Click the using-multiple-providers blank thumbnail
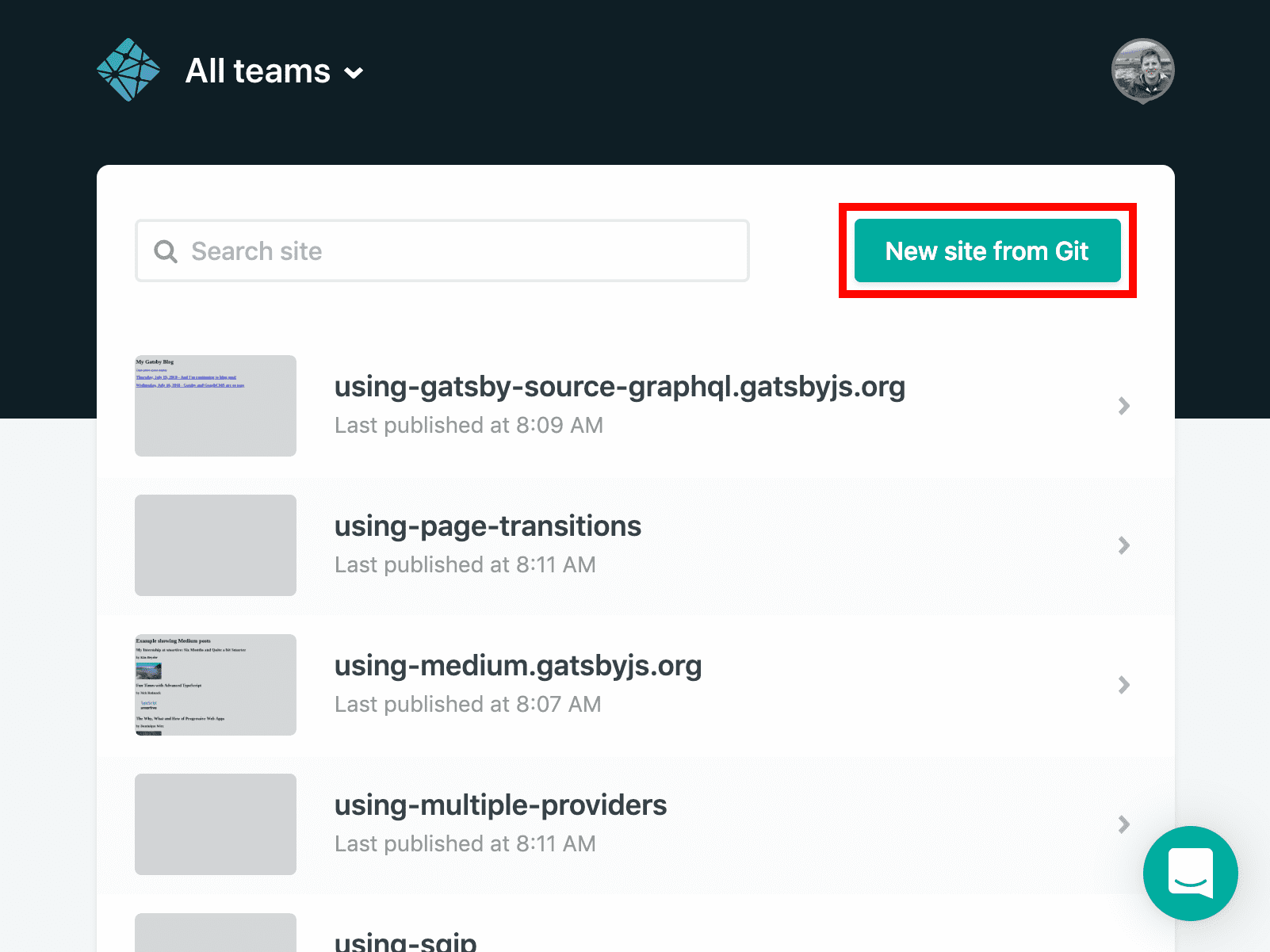Viewport: 1270px width, 952px height. 216,824
